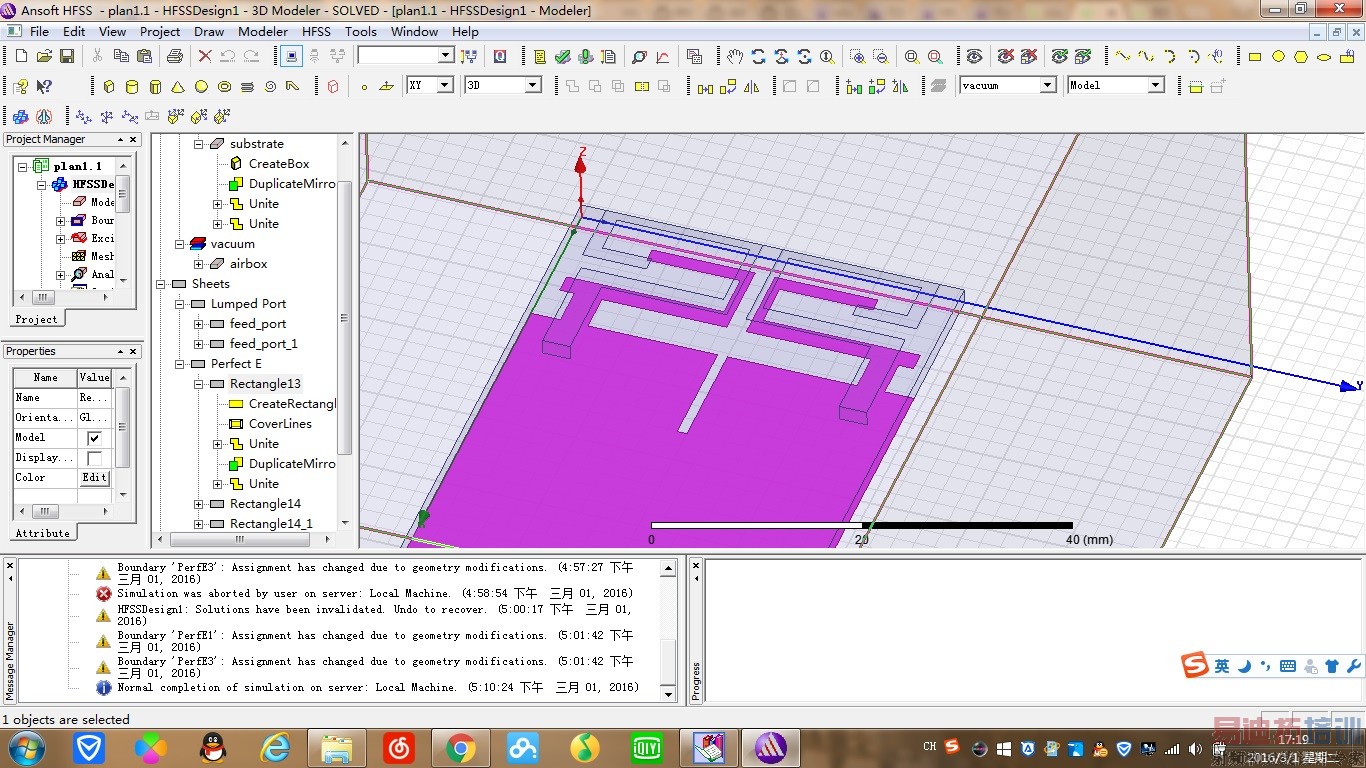Open the XY drawing plane dropdown
The image size is (1366, 768).
point(444,86)
